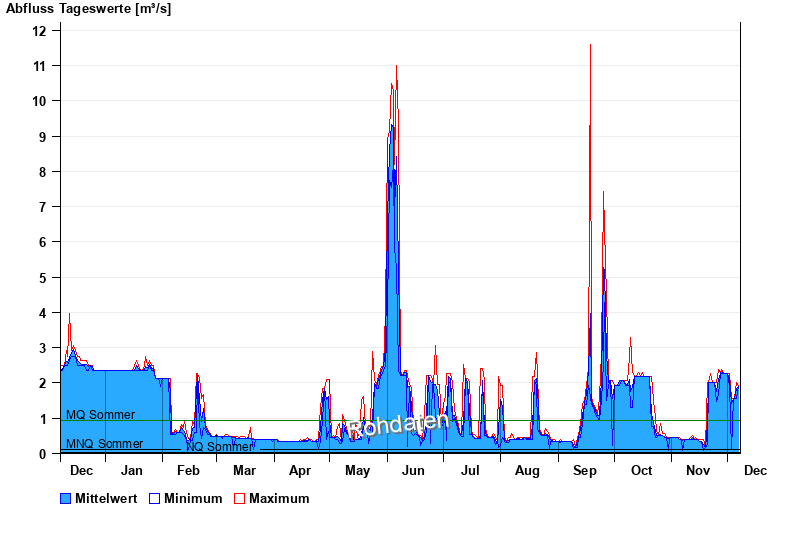Click the Apr month axis label
800x550 pixels.
pos(300,470)
